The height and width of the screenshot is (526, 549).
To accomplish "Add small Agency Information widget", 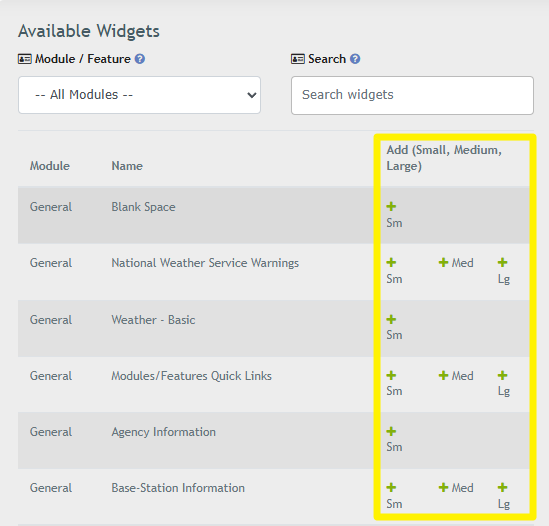I will click(394, 439).
